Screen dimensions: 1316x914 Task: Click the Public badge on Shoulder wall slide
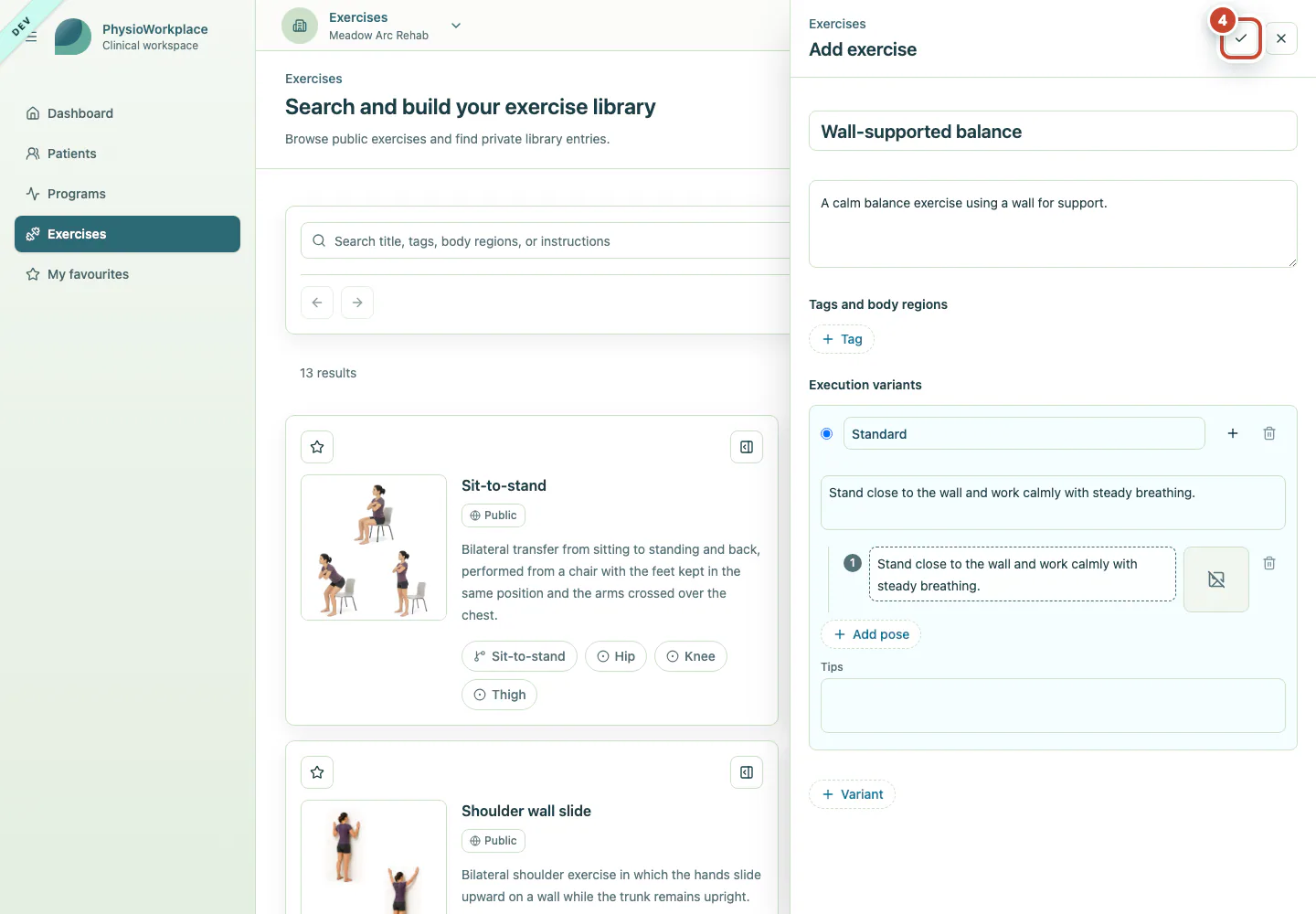point(493,841)
